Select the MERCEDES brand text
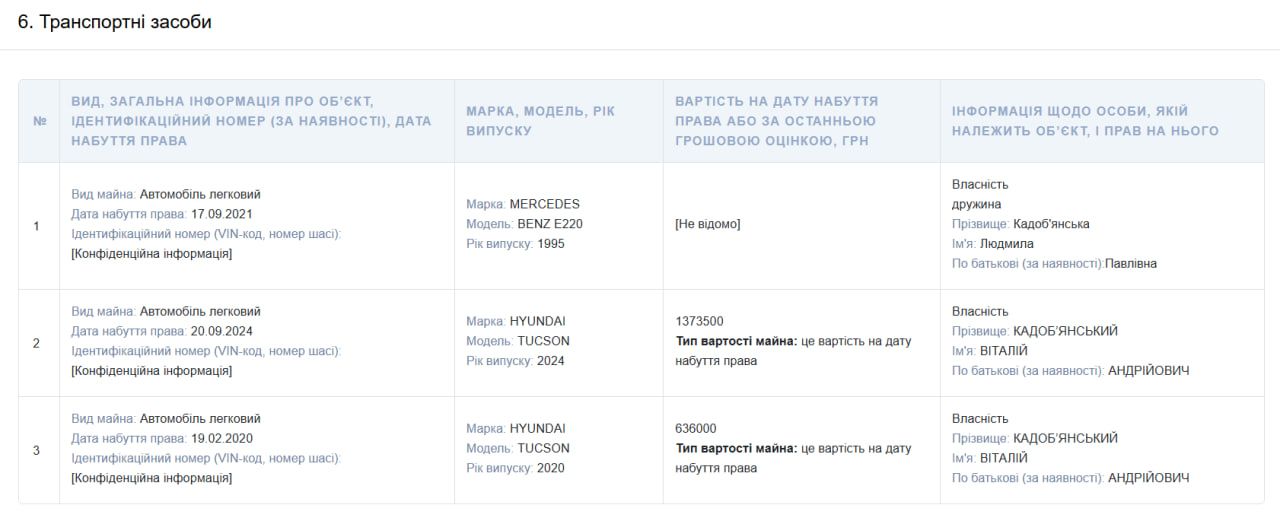Screen dimensions: 1280x524 click(544, 204)
